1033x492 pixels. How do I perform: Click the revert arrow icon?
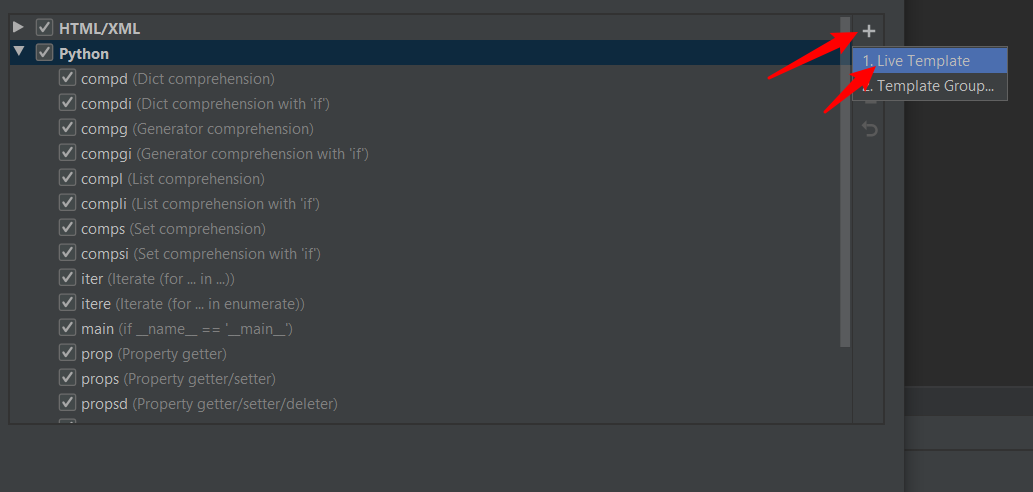coord(870,130)
